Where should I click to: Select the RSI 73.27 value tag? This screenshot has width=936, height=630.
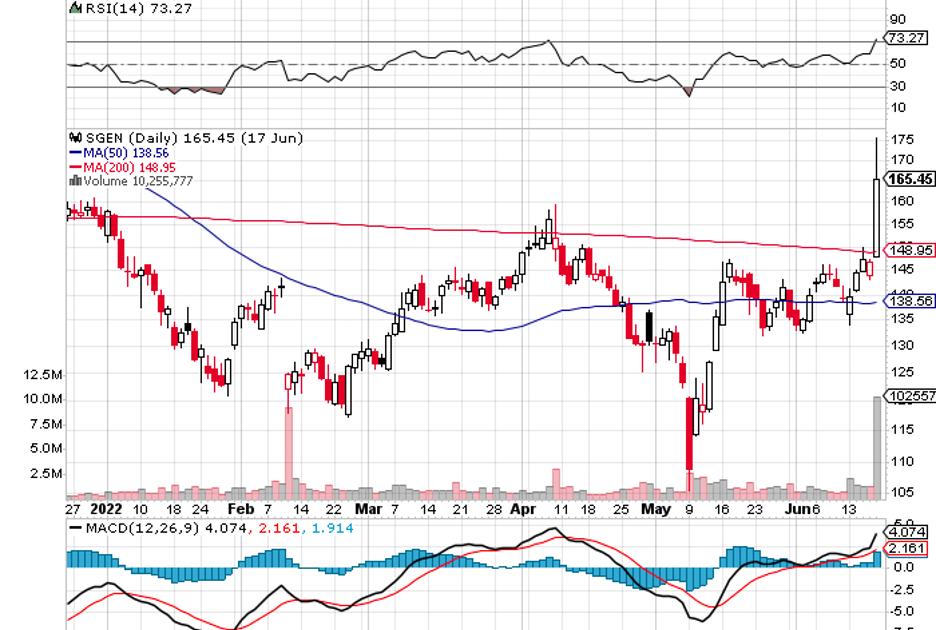click(x=903, y=38)
